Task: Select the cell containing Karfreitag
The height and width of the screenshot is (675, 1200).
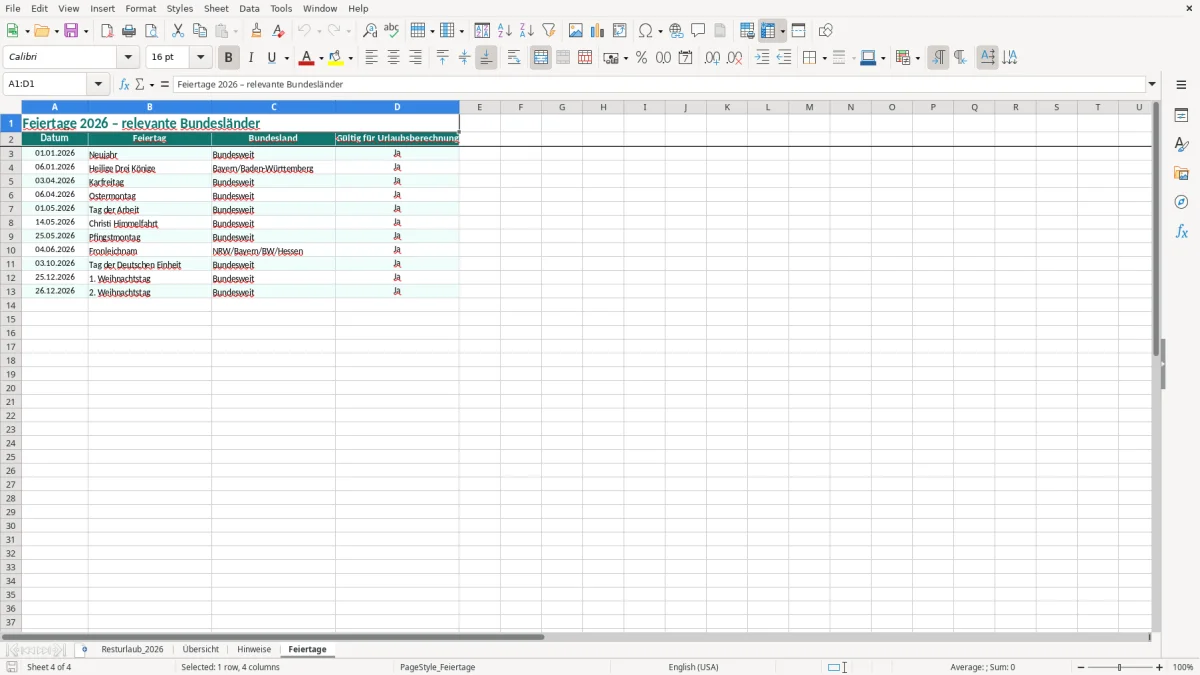Action: click(150, 182)
